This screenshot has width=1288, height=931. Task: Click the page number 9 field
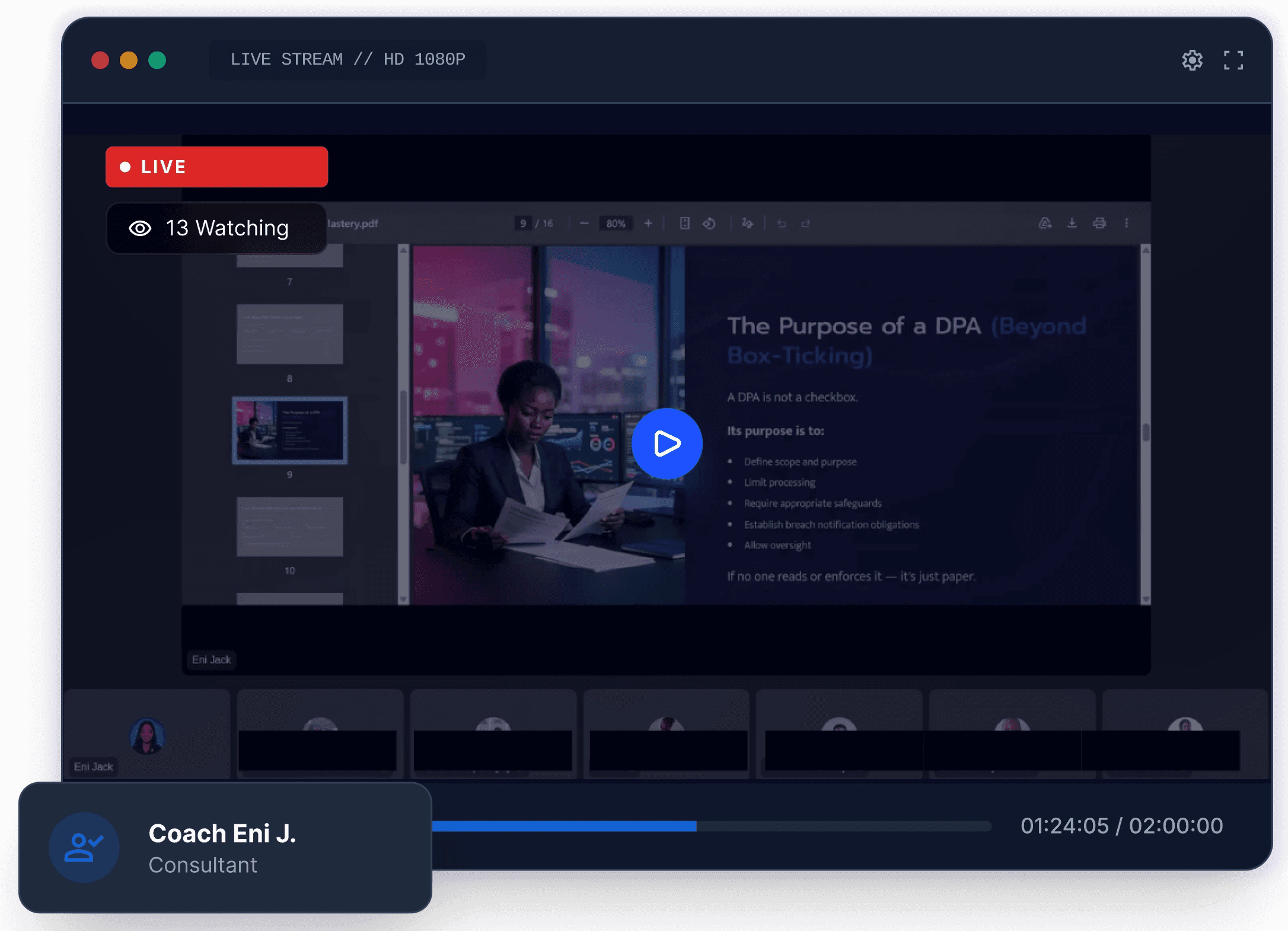523,224
